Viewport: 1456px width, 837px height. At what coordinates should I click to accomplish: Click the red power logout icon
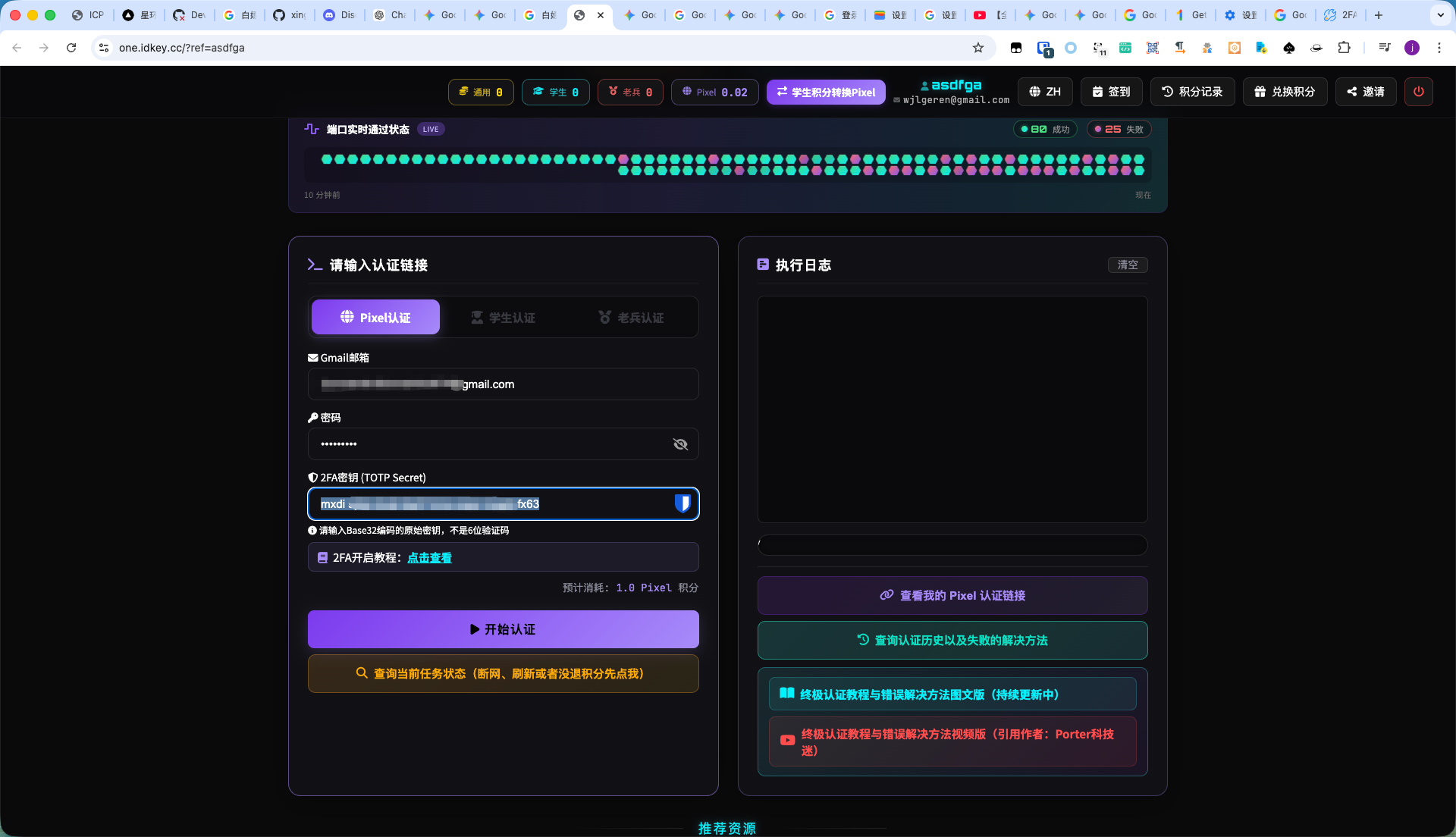[x=1418, y=92]
